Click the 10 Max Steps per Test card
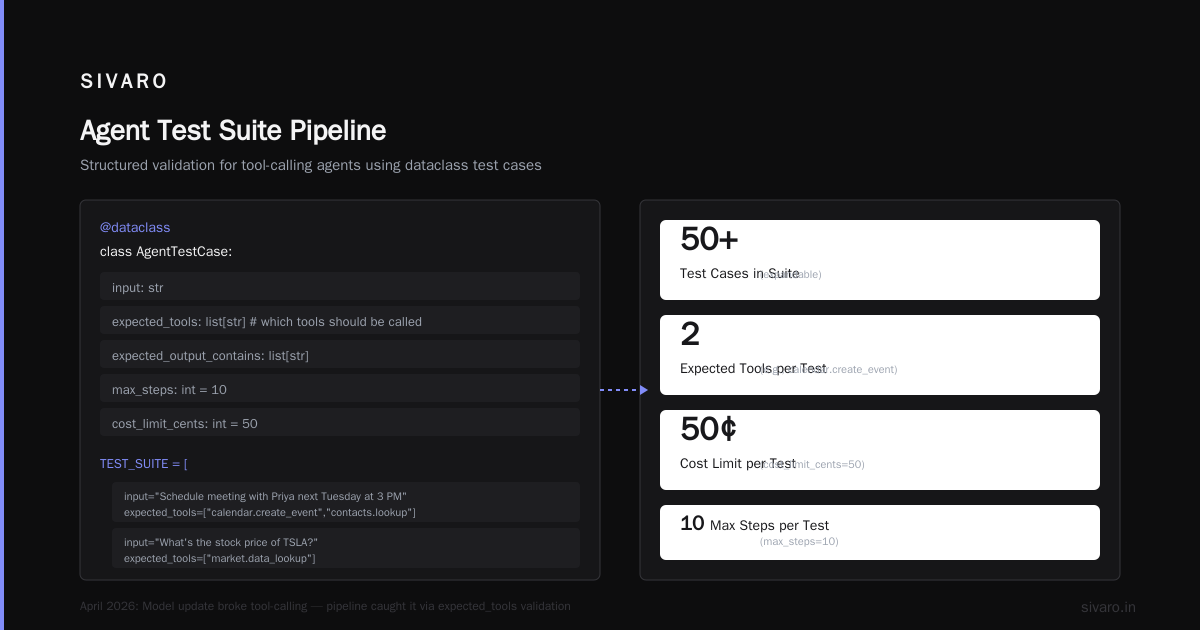This screenshot has height=630, width=1200. click(880, 532)
